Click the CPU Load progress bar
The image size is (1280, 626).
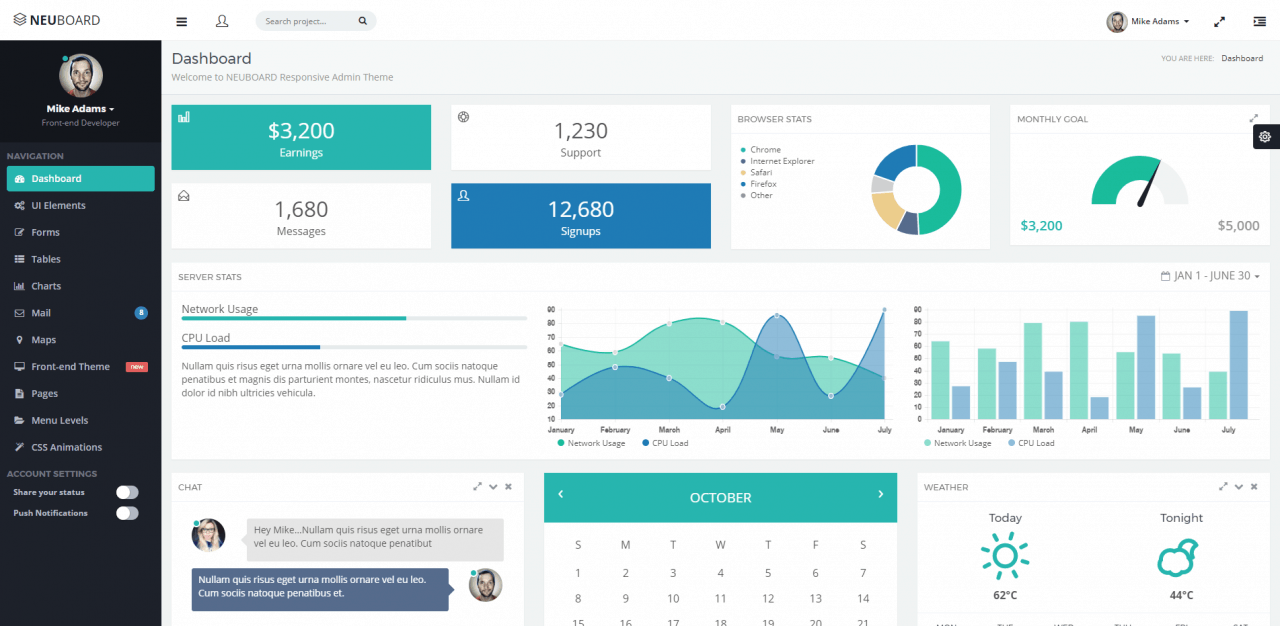pyautogui.click(x=354, y=347)
